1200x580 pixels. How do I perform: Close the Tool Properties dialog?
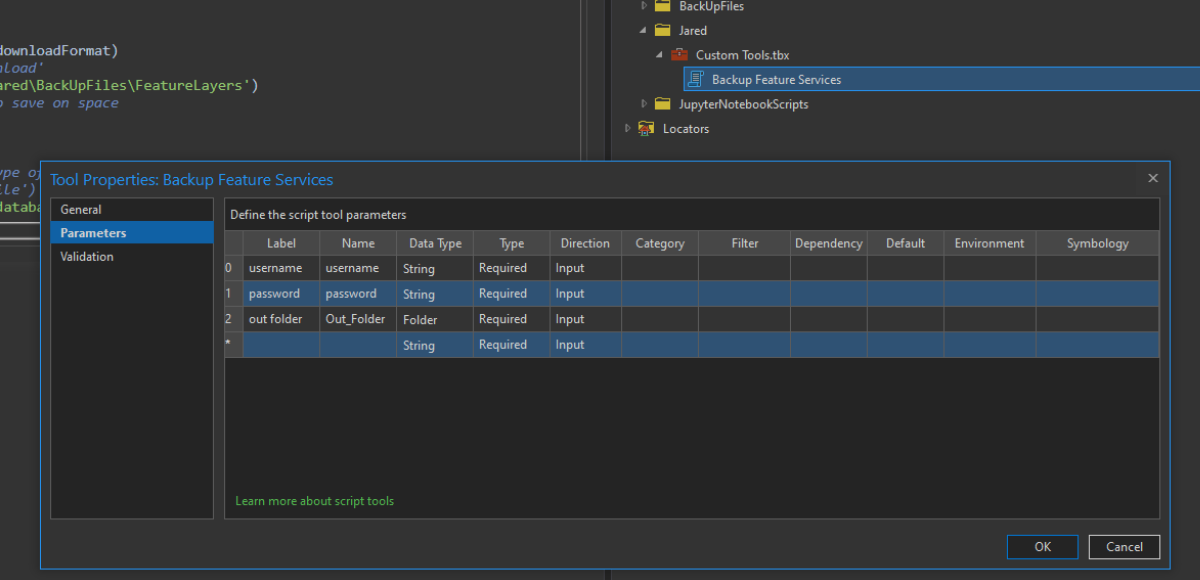coord(1153,178)
